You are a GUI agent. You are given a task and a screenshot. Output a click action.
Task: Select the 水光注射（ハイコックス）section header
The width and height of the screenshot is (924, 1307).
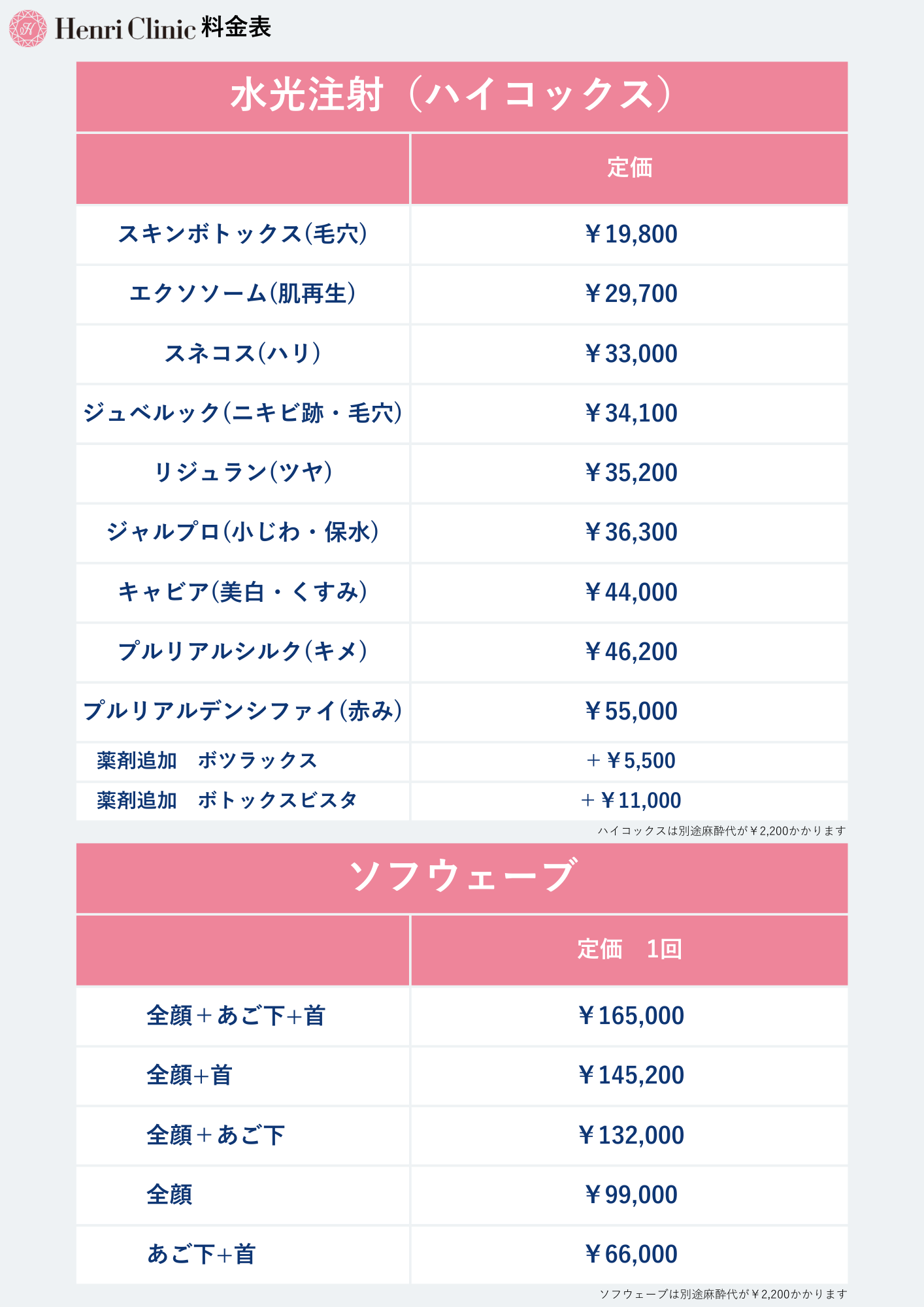coord(462,97)
